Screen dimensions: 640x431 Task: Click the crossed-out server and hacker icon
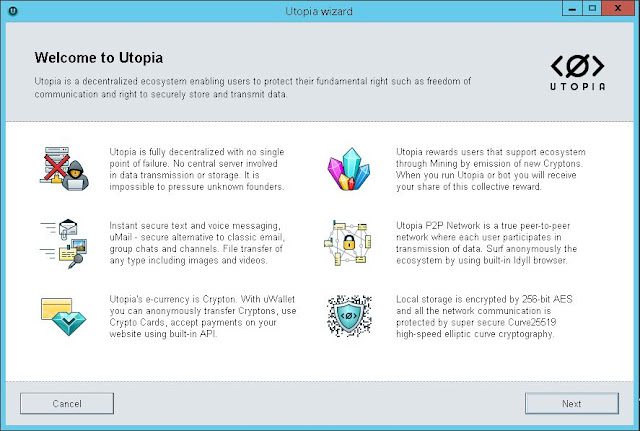(64, 169)
